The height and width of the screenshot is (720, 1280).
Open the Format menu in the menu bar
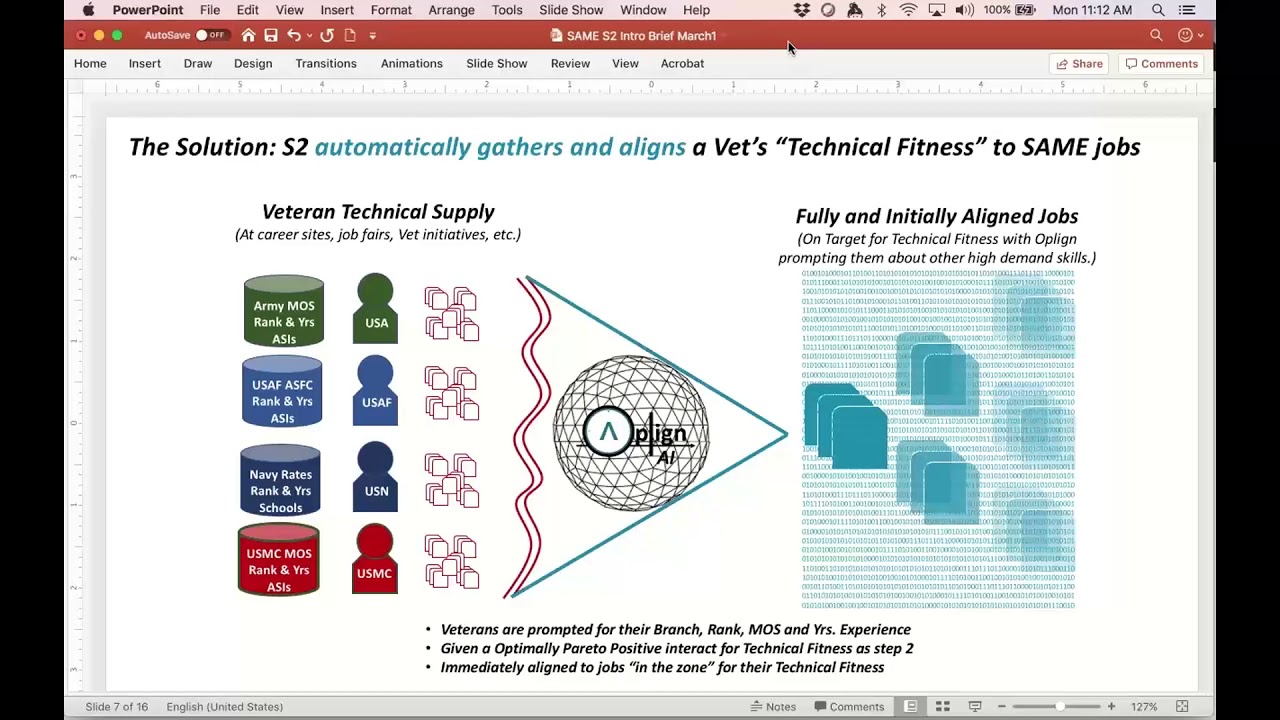click(x=391, y=10)
